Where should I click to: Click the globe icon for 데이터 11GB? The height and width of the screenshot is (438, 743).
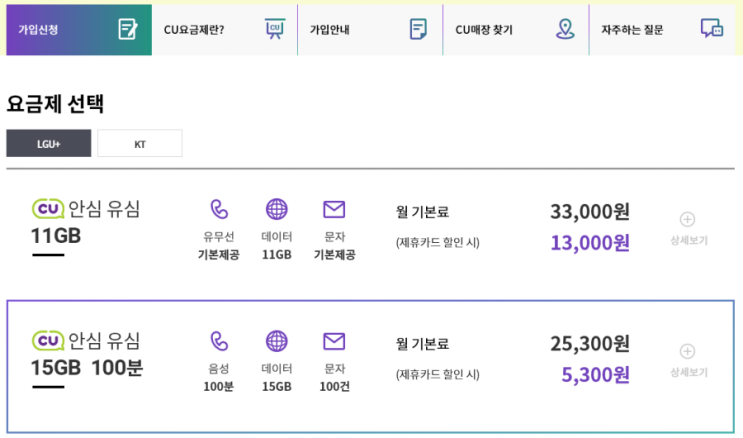click(277, 209)
